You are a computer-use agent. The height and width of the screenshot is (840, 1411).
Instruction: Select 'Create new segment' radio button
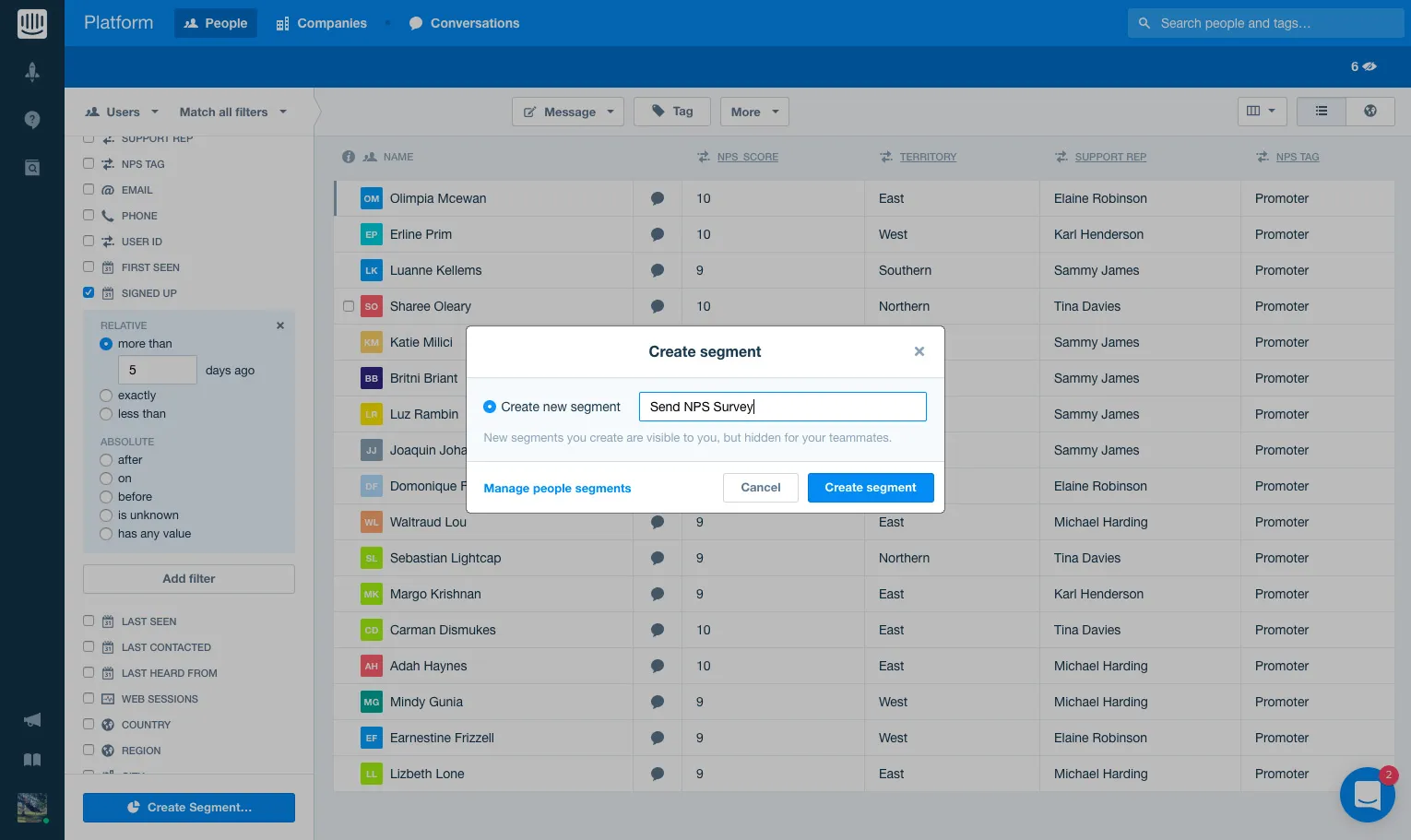point(490,407)
